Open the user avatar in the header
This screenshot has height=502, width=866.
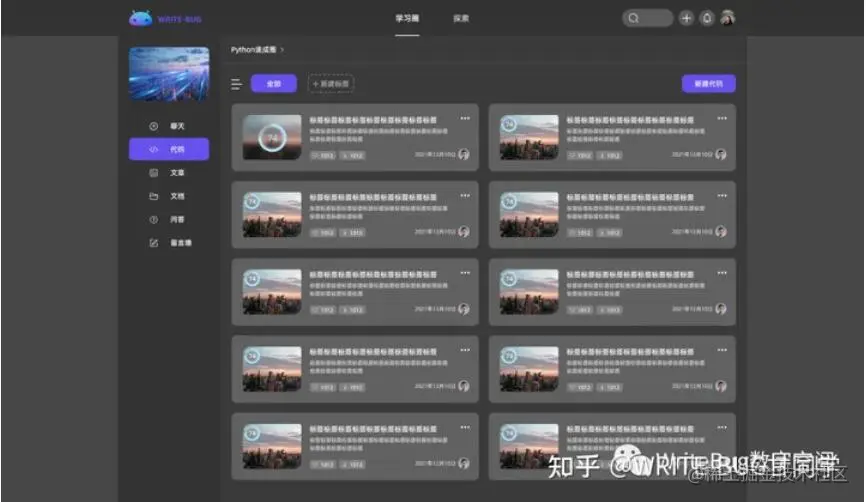tap(728, 18)
